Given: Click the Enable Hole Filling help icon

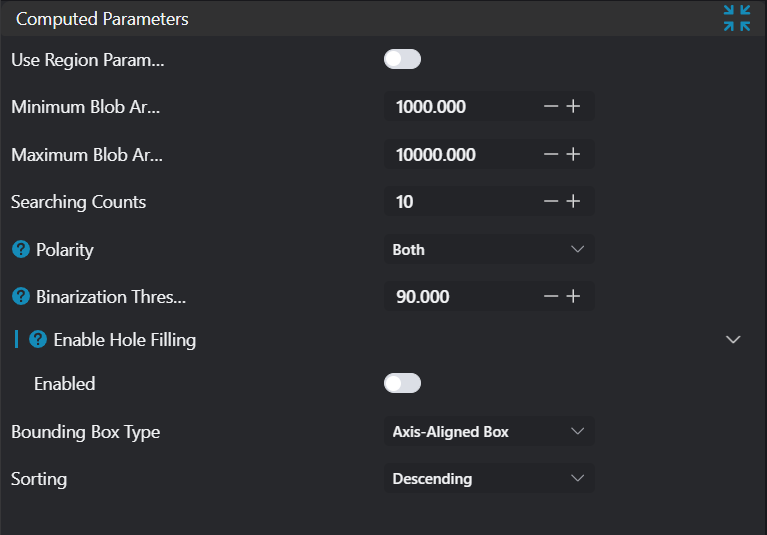Looking at the screenshot, I should [38, 339].
